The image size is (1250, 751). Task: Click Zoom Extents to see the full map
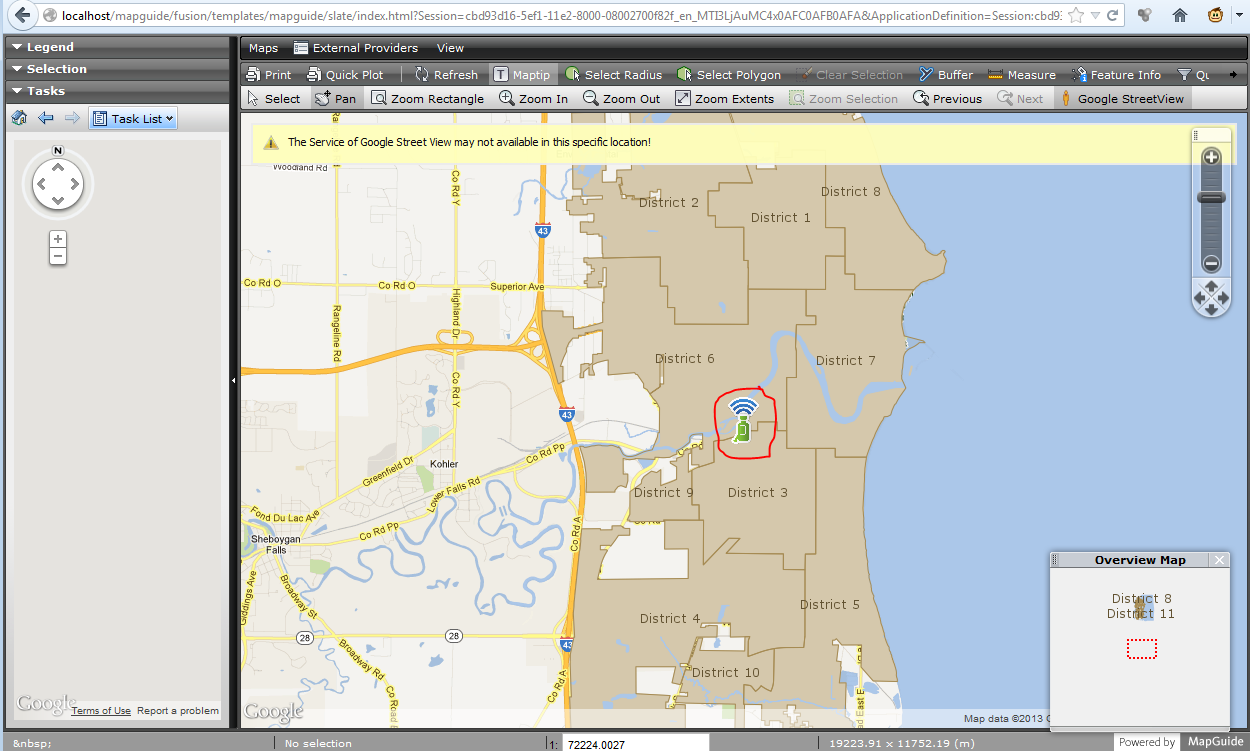tap(725, 98)
